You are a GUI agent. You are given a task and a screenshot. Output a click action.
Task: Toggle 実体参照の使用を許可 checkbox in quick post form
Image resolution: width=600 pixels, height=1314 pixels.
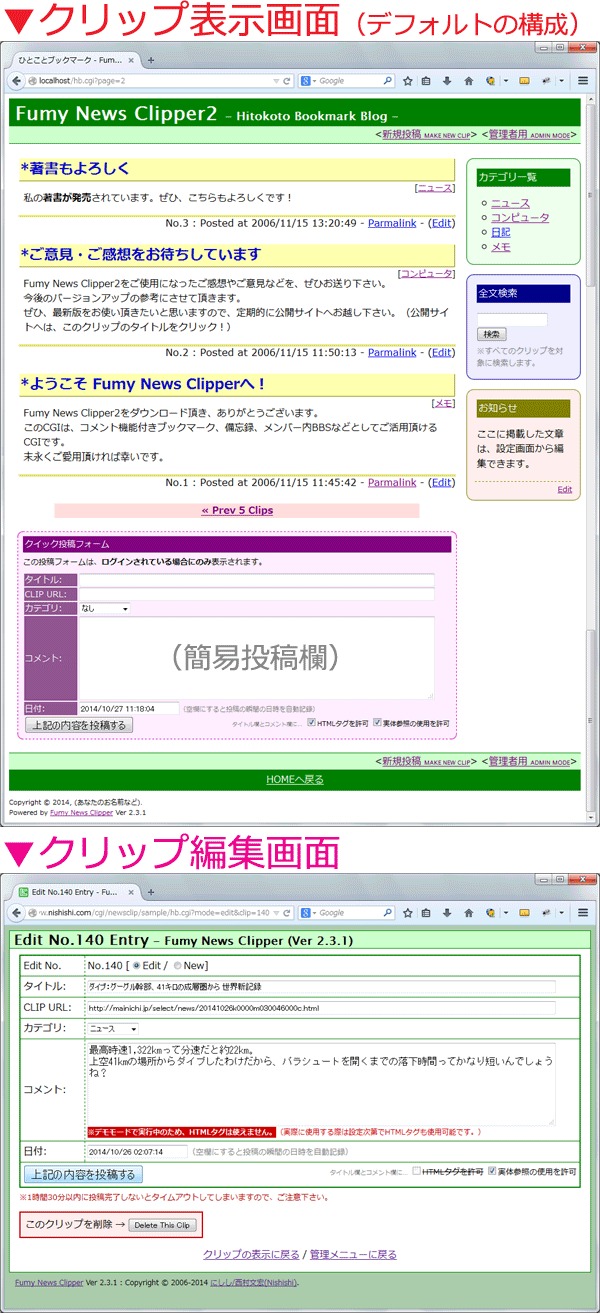point(378,723)
